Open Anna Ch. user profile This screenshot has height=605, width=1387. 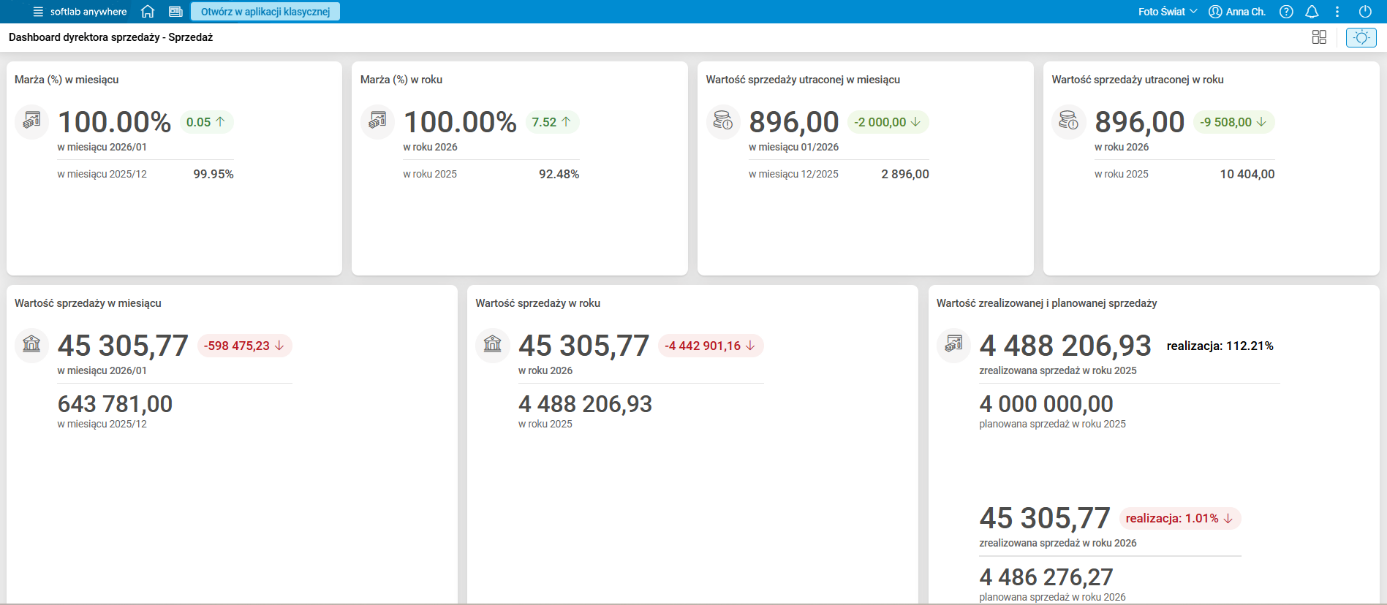pyautogui.click(x=1237, y=12)
